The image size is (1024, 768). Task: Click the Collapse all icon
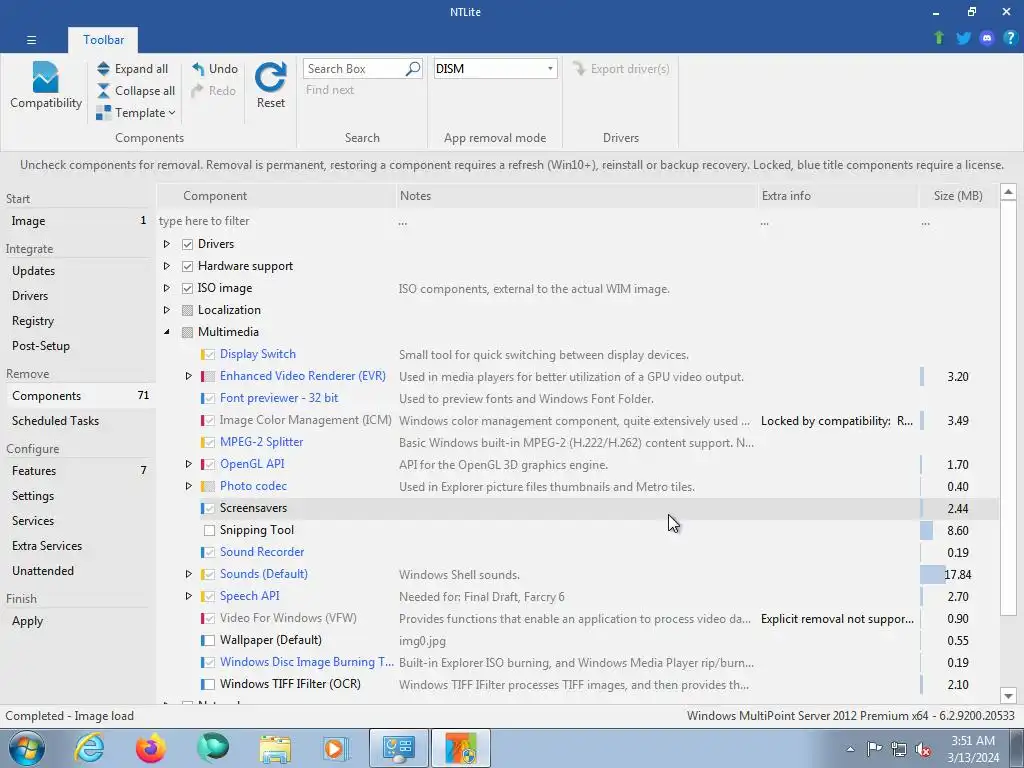pyautogui.click(x=103, y=91)
